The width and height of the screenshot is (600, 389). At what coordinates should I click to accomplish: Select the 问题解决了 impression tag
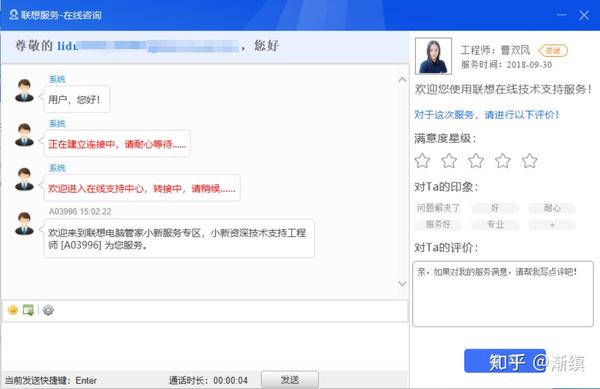[438, 208]
